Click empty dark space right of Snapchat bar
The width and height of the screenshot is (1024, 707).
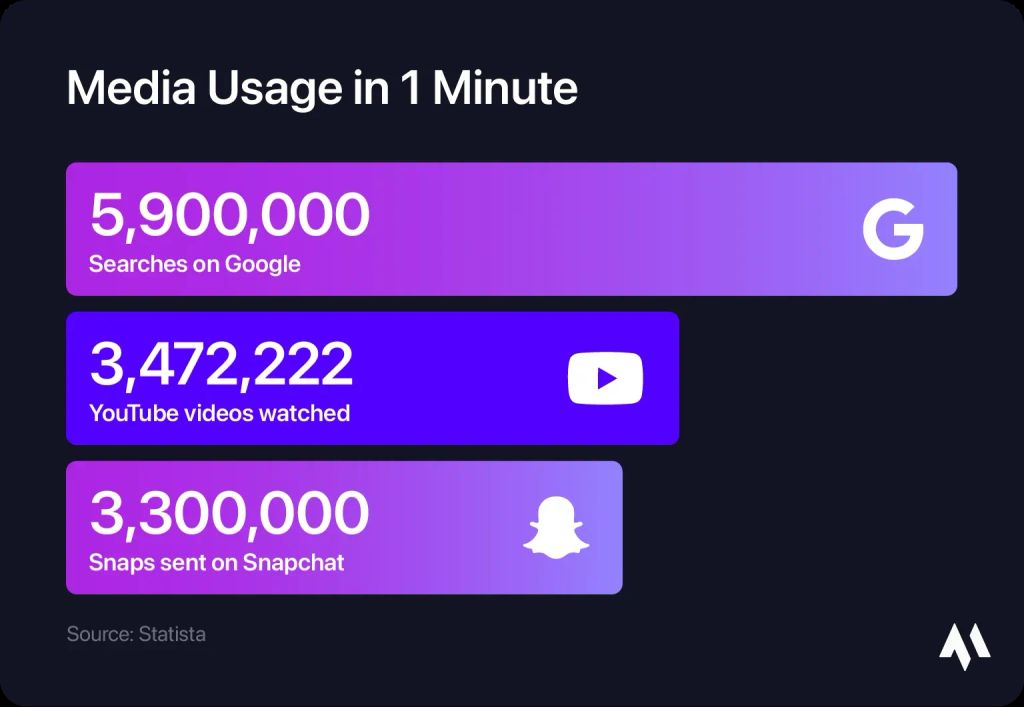tap(800, 527)
